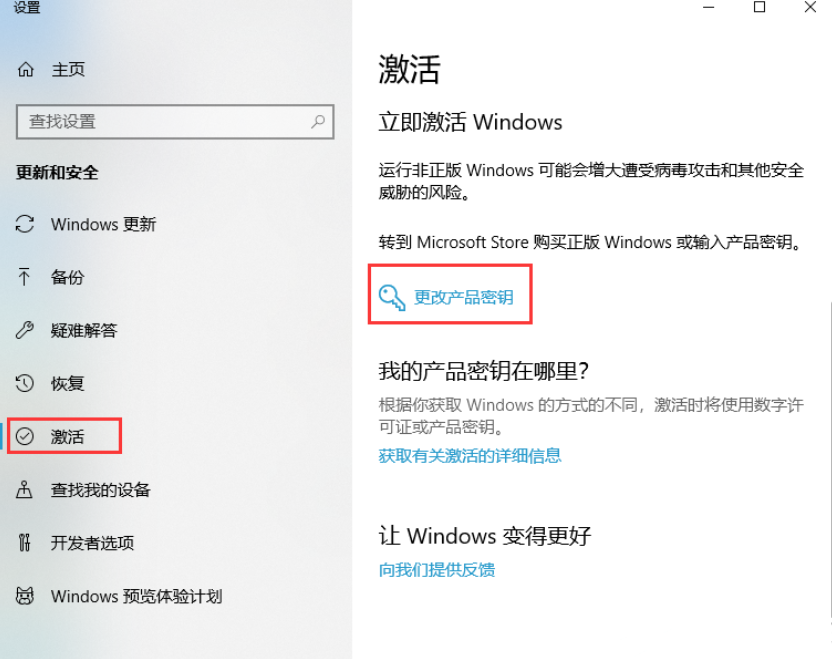Screen dimensions: 832x659
Task: Click the home icon beside 主页
Action: coord(25,70)
